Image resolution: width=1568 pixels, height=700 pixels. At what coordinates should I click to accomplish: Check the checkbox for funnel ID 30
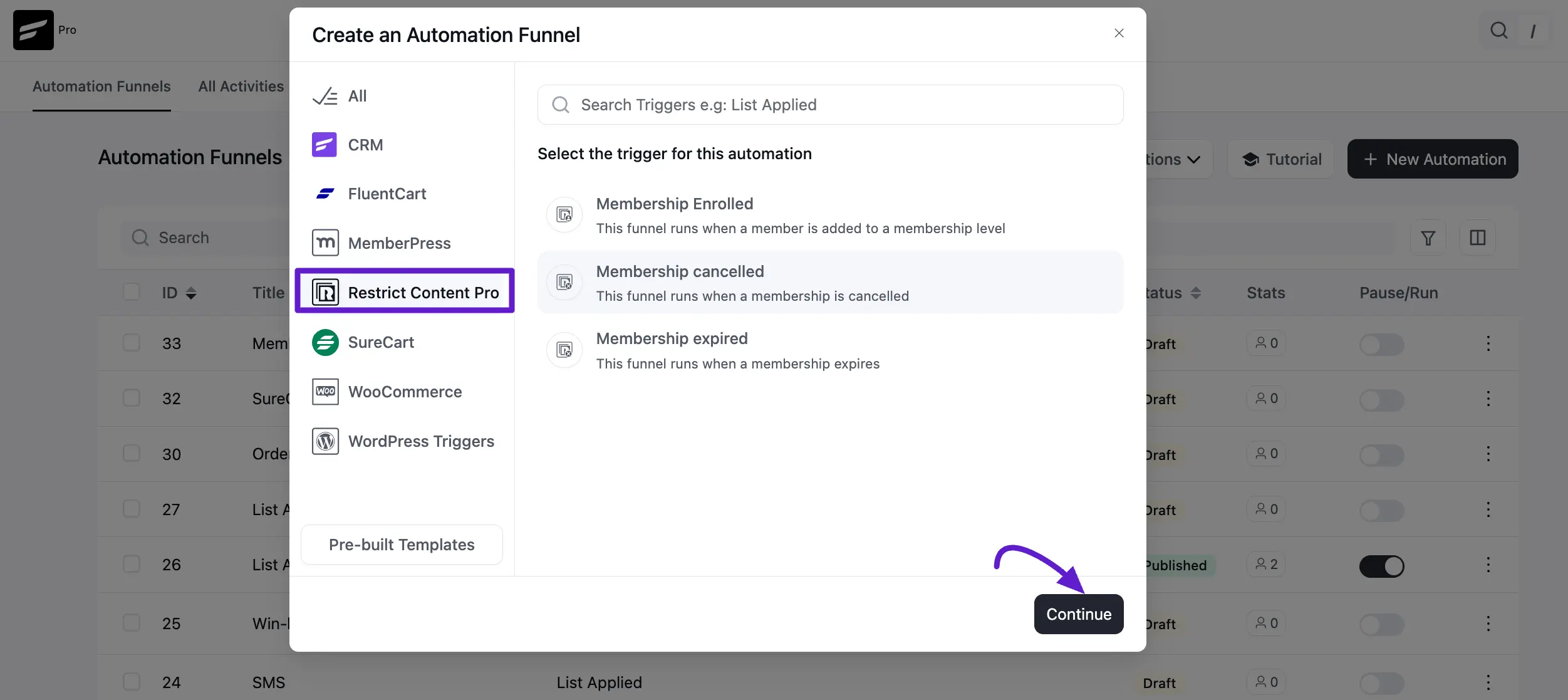[132, 453]
